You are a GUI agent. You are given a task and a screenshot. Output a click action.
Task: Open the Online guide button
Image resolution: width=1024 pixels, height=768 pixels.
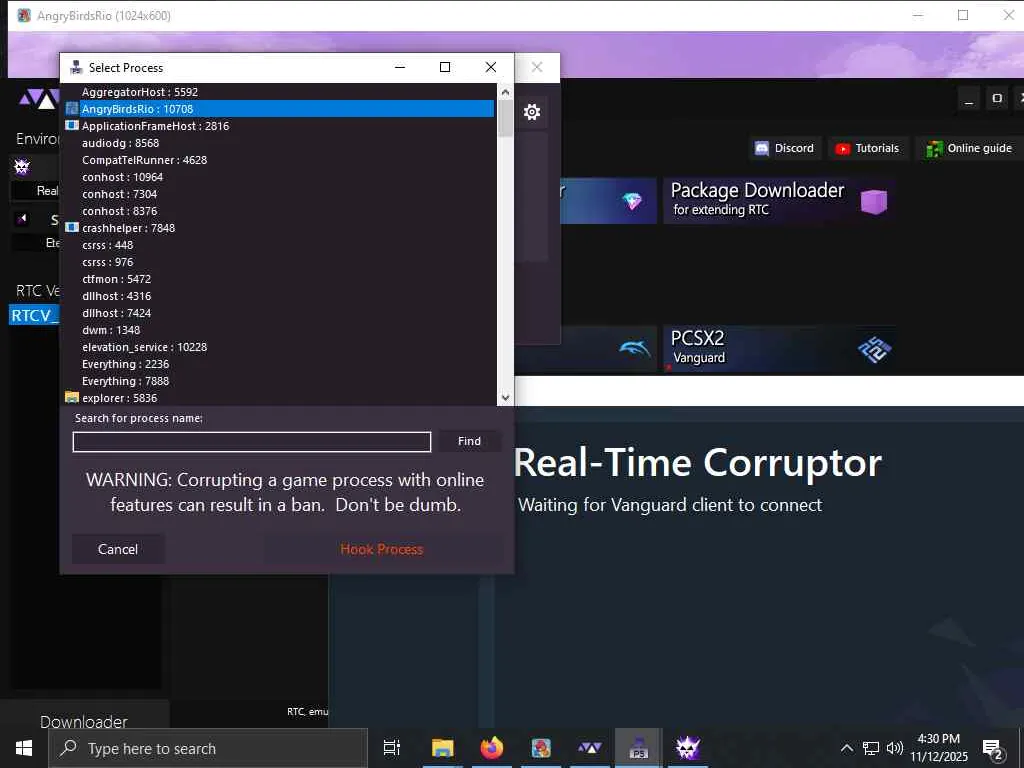click(969, 148)
